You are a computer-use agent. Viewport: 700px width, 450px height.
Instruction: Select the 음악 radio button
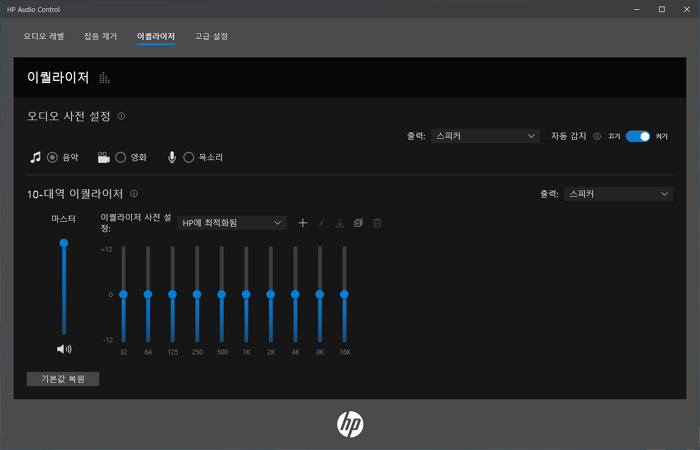tap(52, 157)
